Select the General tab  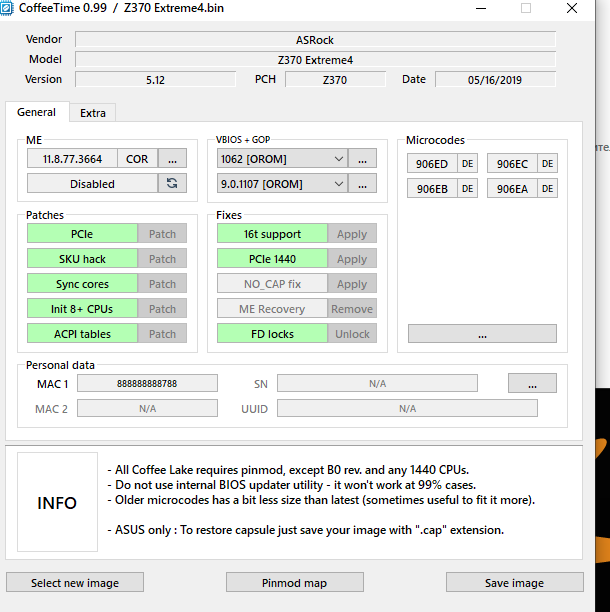tap(37, 112)
